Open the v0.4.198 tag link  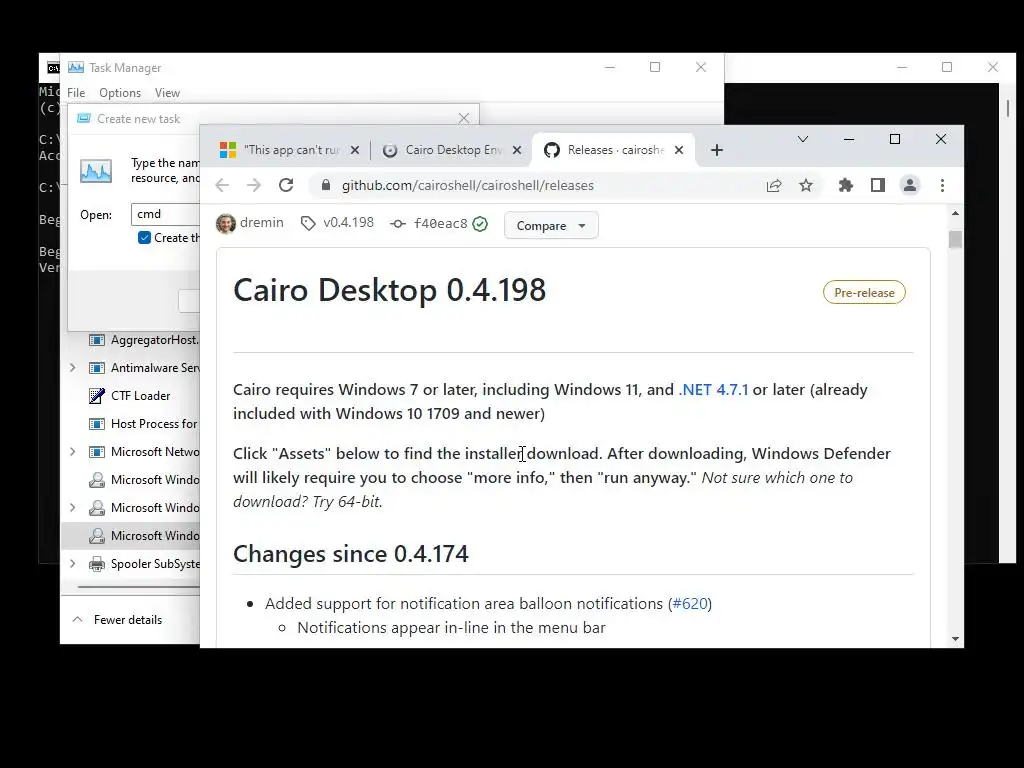[349, 223]
